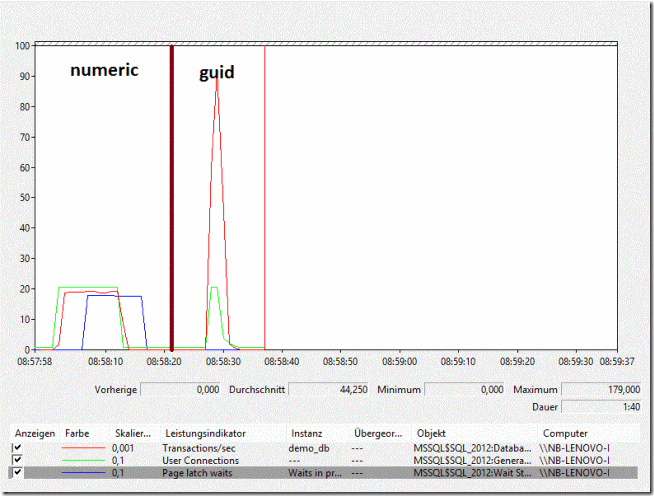This screenshot has width=654, height=496.
Task: Click the 08:57:58 start time label
Action: (x=35, y=361)
